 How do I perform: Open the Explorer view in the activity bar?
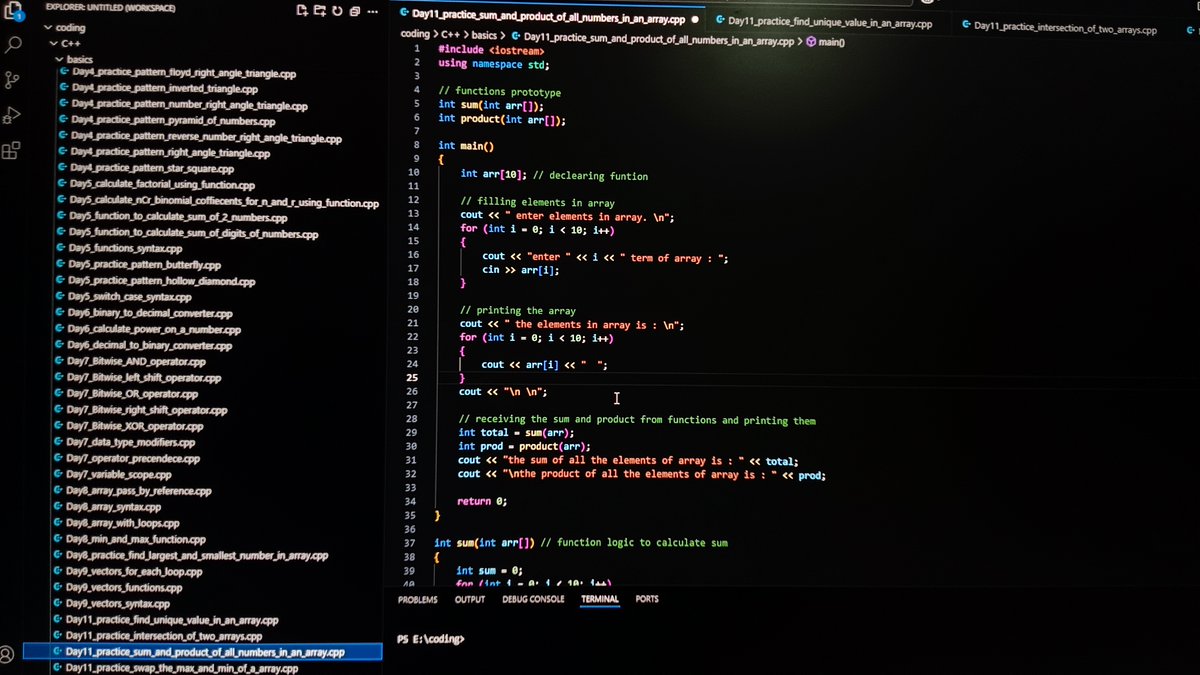coord(13,13)
